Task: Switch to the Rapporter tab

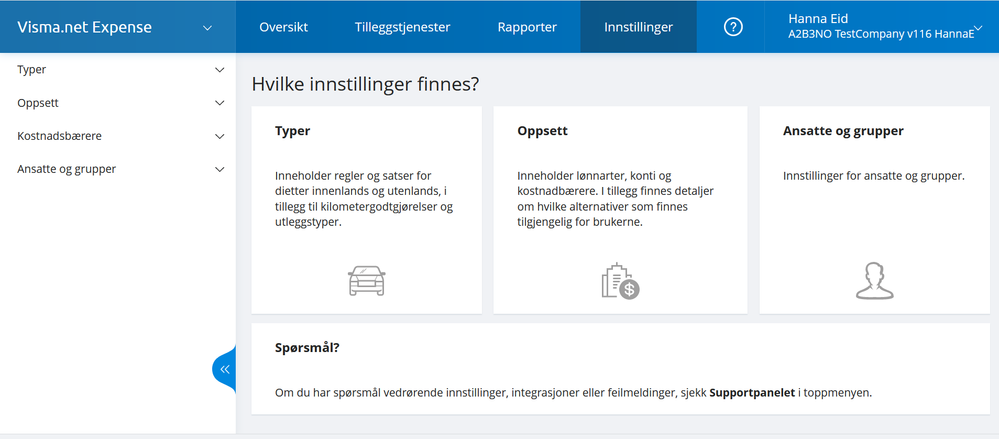Action: (x=527, y=27)
